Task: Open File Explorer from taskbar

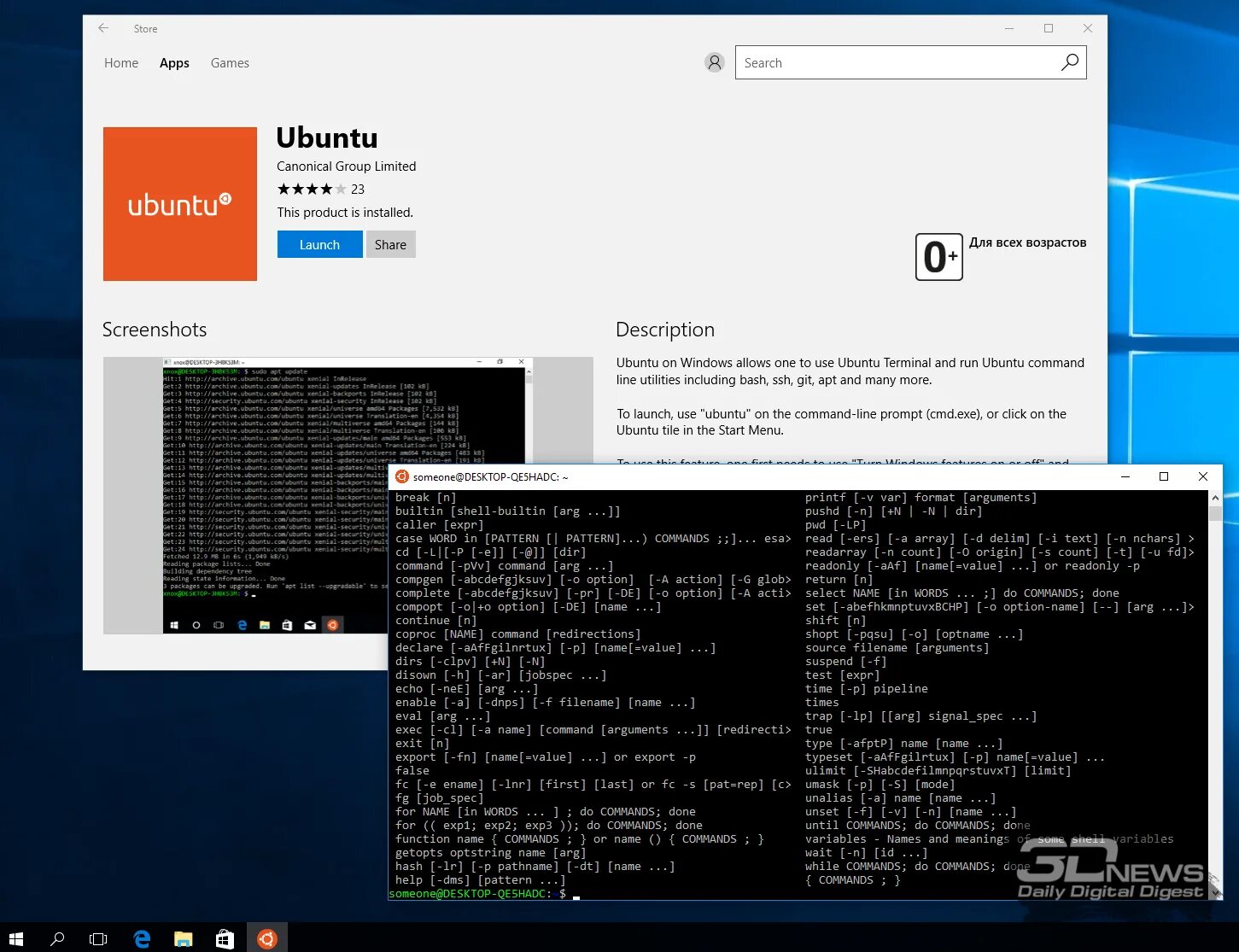Action: point(183,939)
